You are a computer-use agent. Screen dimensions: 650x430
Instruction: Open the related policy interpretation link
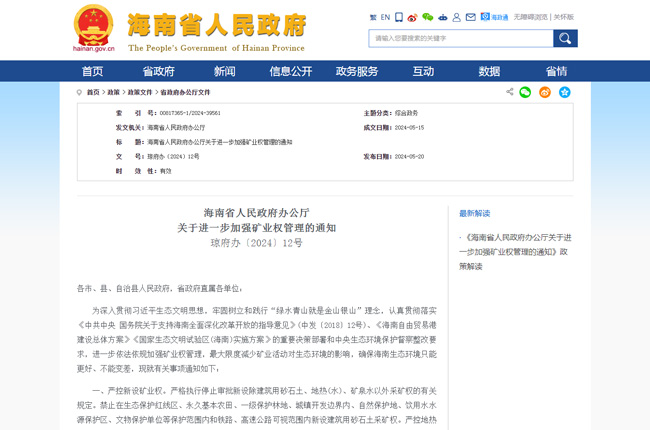pos(516,252)
